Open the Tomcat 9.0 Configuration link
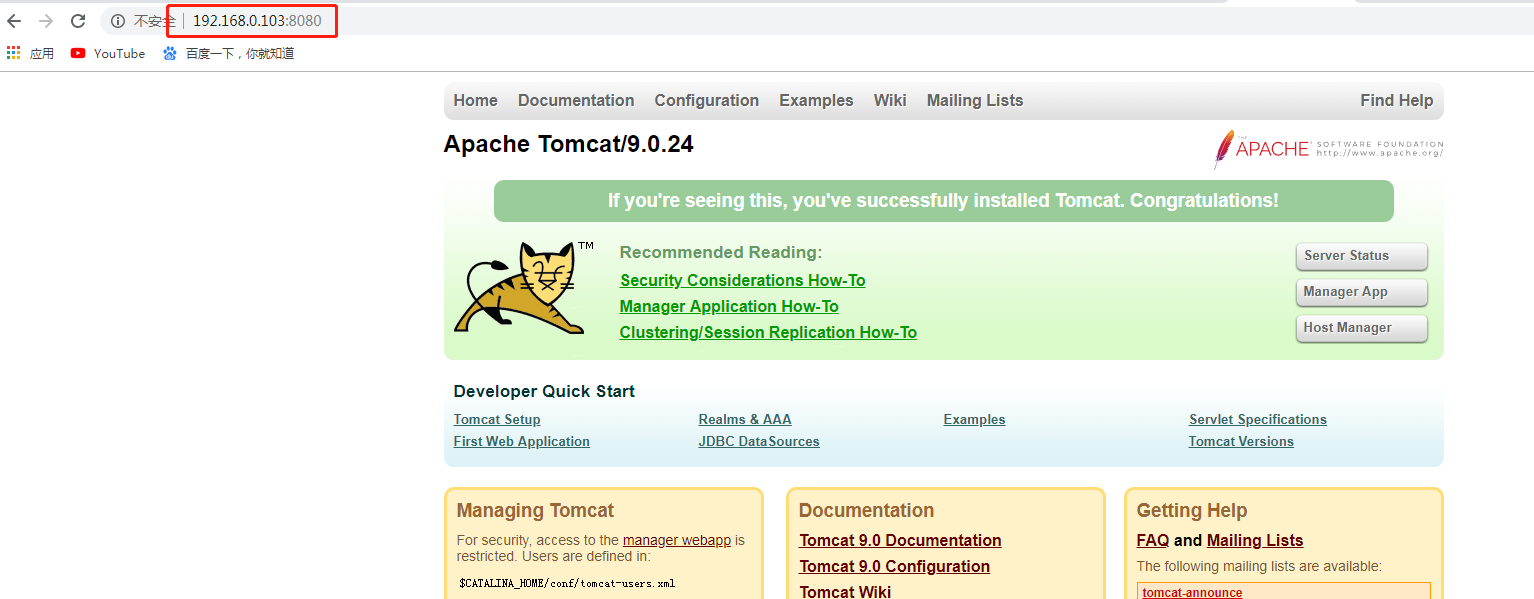Viewport: 1534px width, 599px height. coord(894,566)
